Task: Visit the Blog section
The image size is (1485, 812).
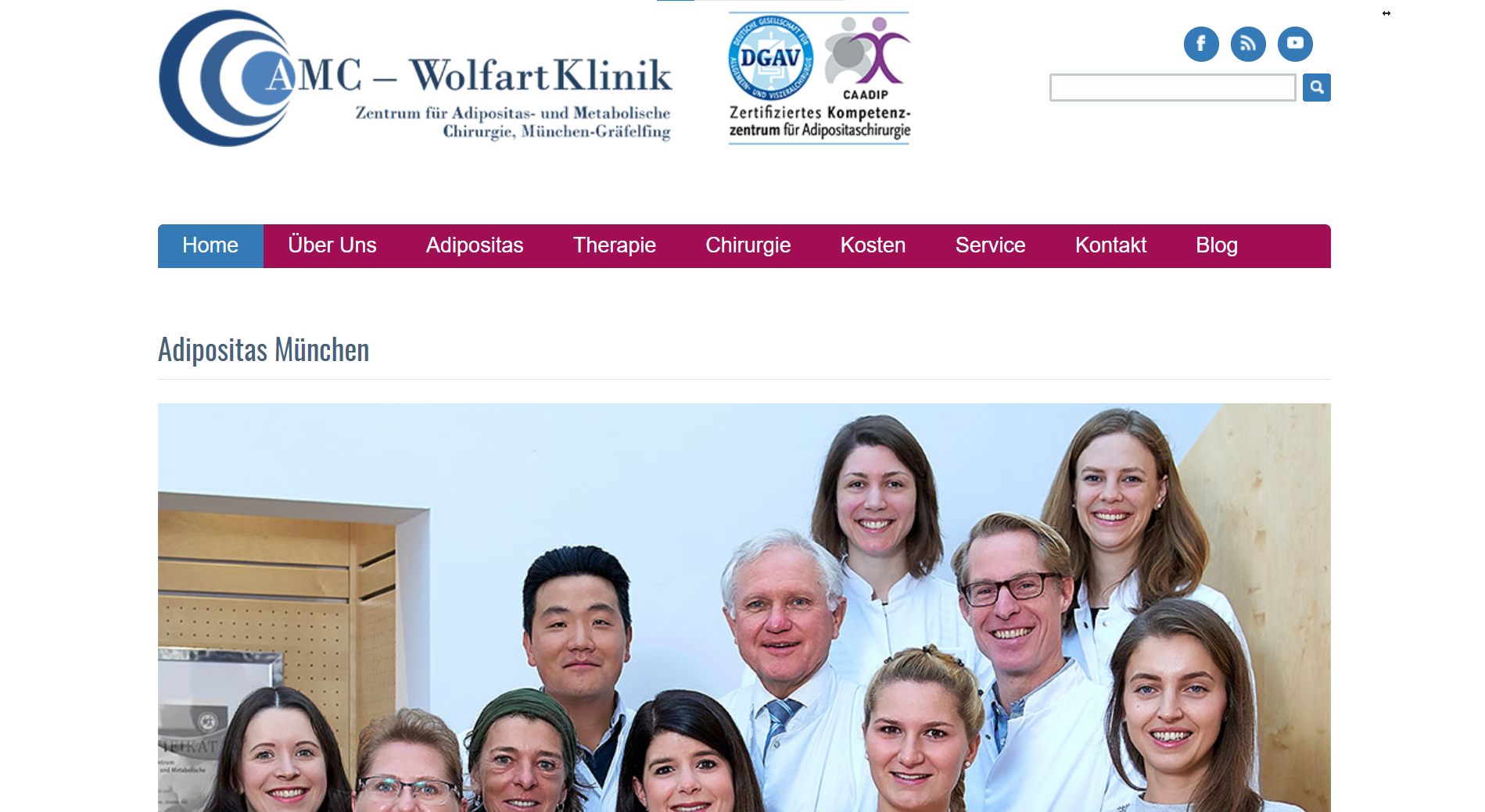Action: 1217,245
